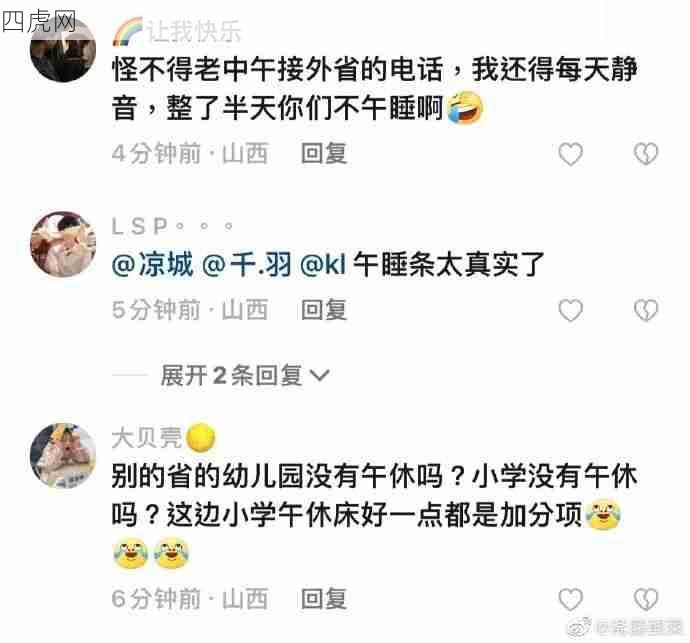Like the 大贝壳 comment about 午休
Image resolution: width=690 pixels, height=643 pixels.
(571, 599)
